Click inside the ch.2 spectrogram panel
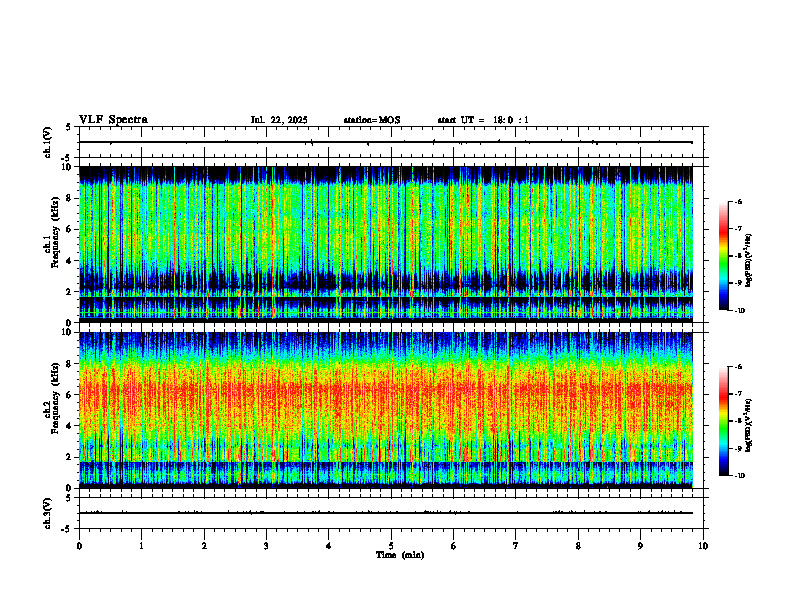The width and height of the screenshot is (792, 612). pyautogui.click(x=386, y=410)
